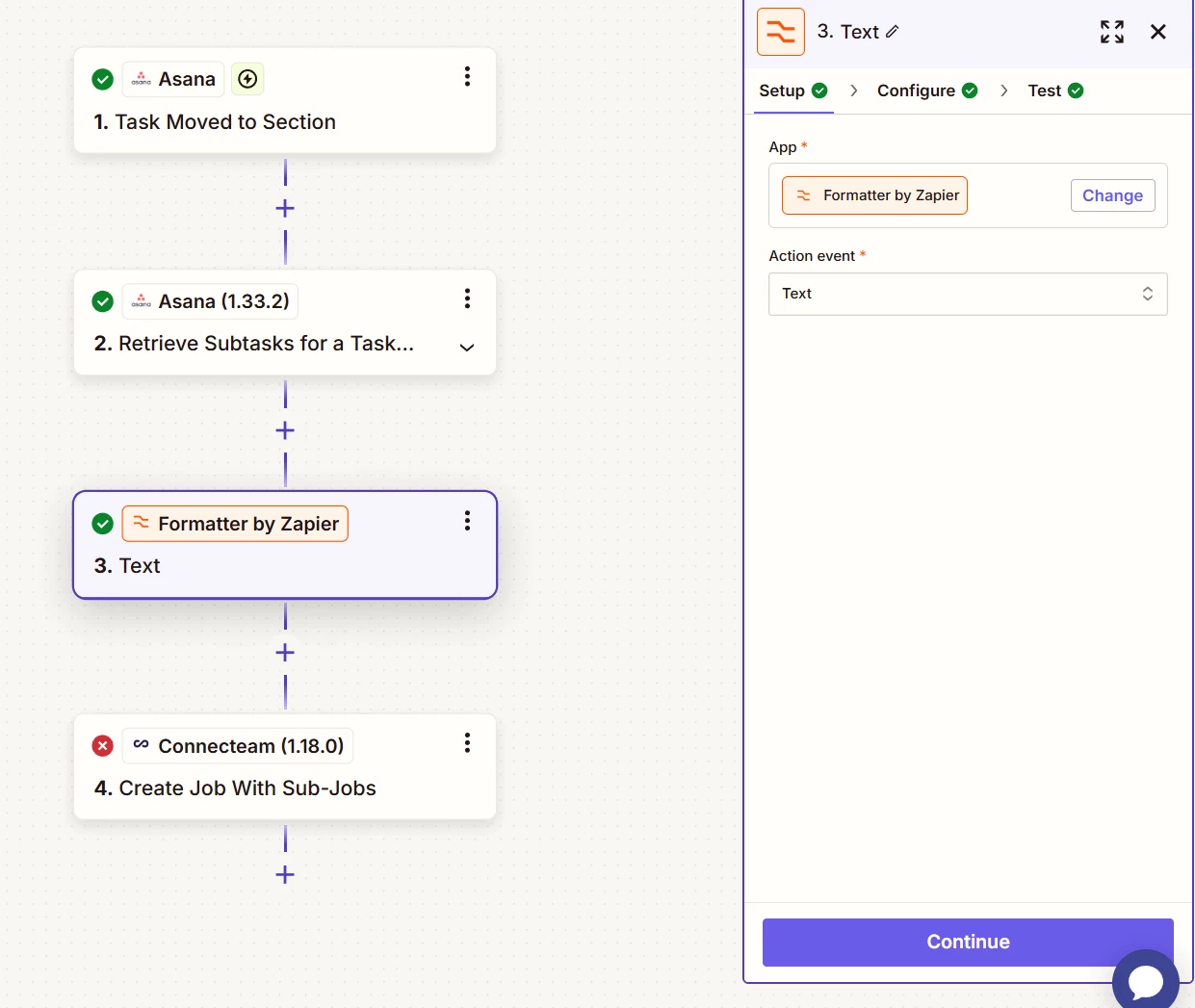This screenshot has height=1008, width=1195.
Task: Click the green check status on step 1
Action: click(x=103, y=79)
